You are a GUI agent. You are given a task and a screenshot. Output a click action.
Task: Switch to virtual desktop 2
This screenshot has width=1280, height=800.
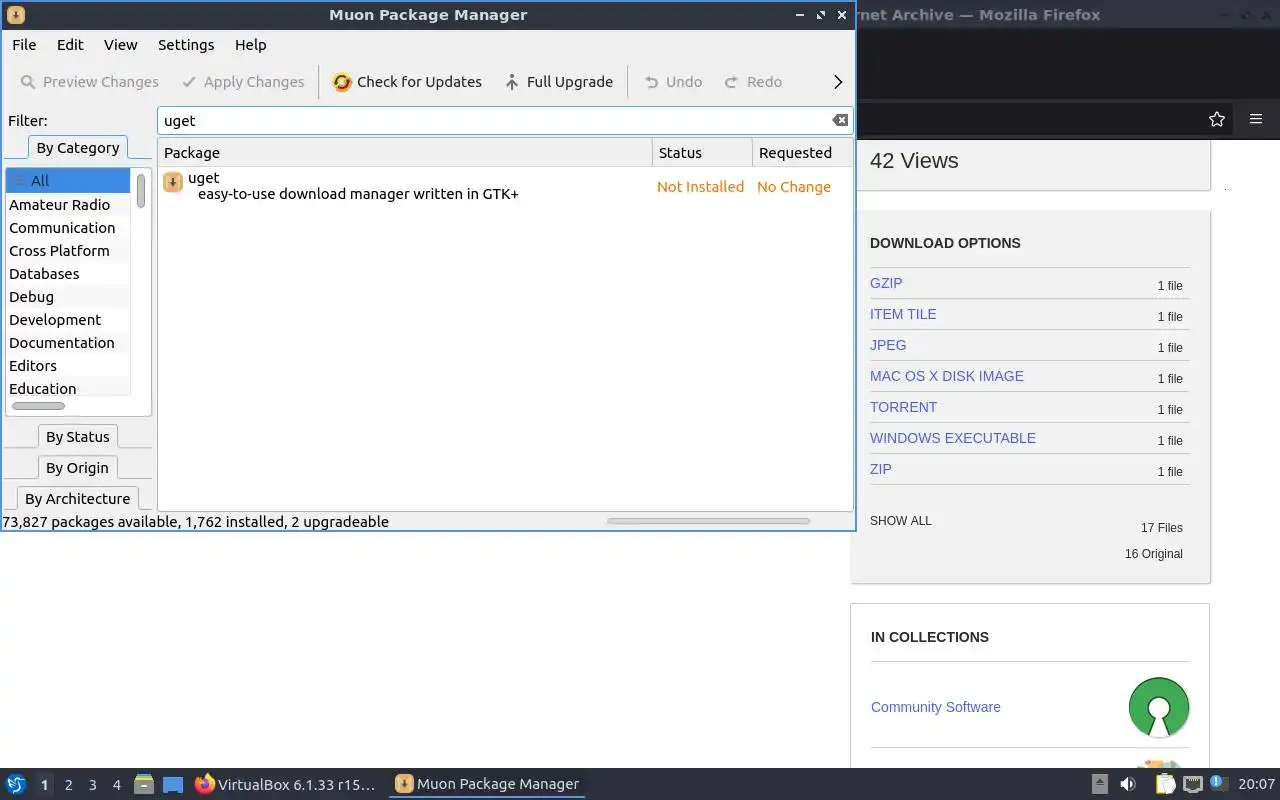coord(68,785)
